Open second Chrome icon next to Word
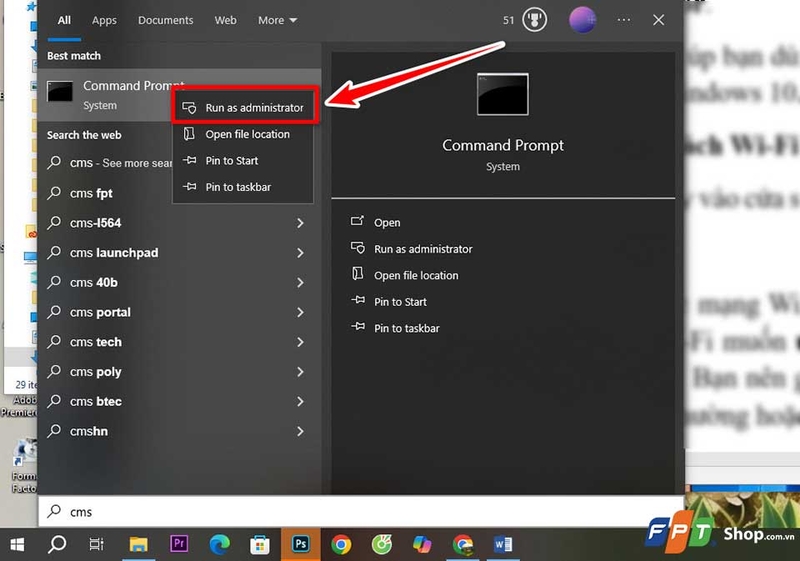Image resolution: width=800 pixels, height=561 pixels. 463,545
